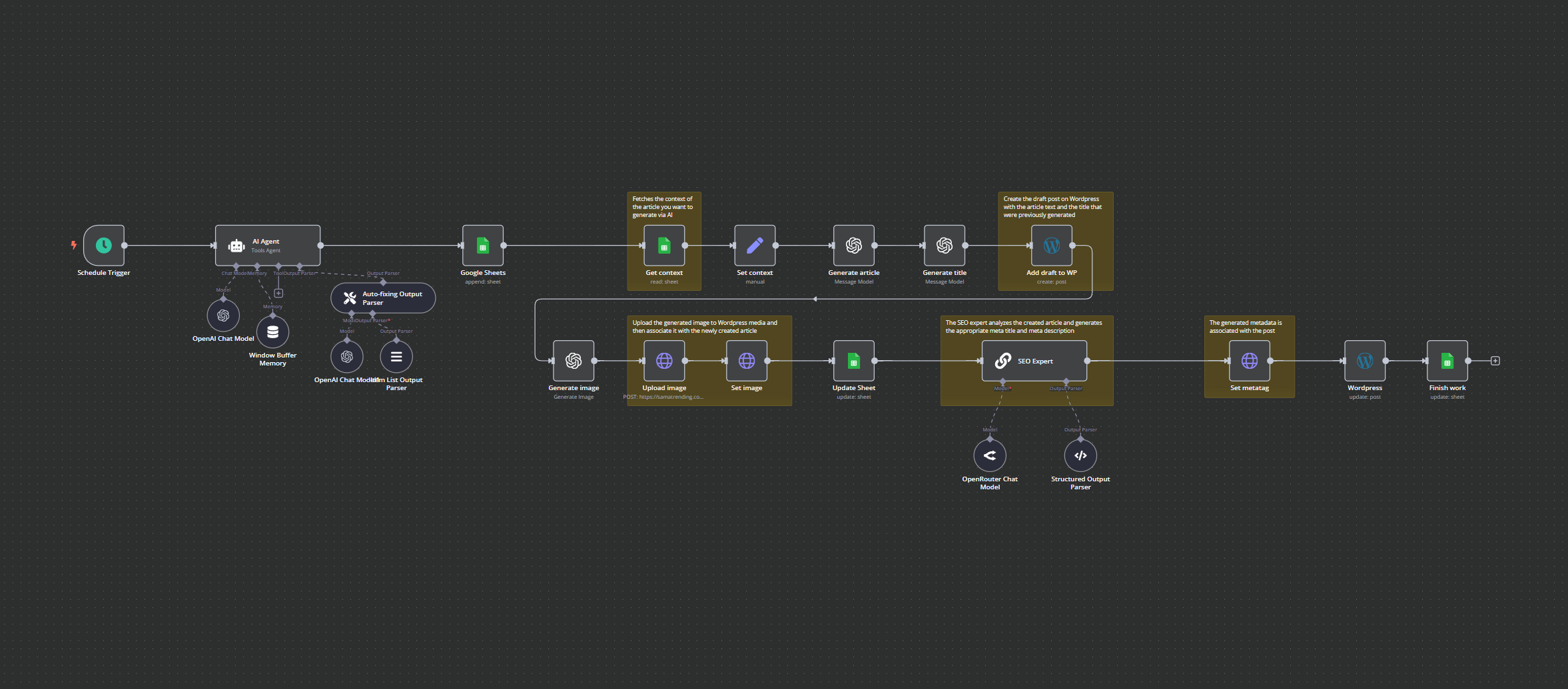Open the SEO Expert chain node
This screenshot has width=1568, height=689.
1034,361
